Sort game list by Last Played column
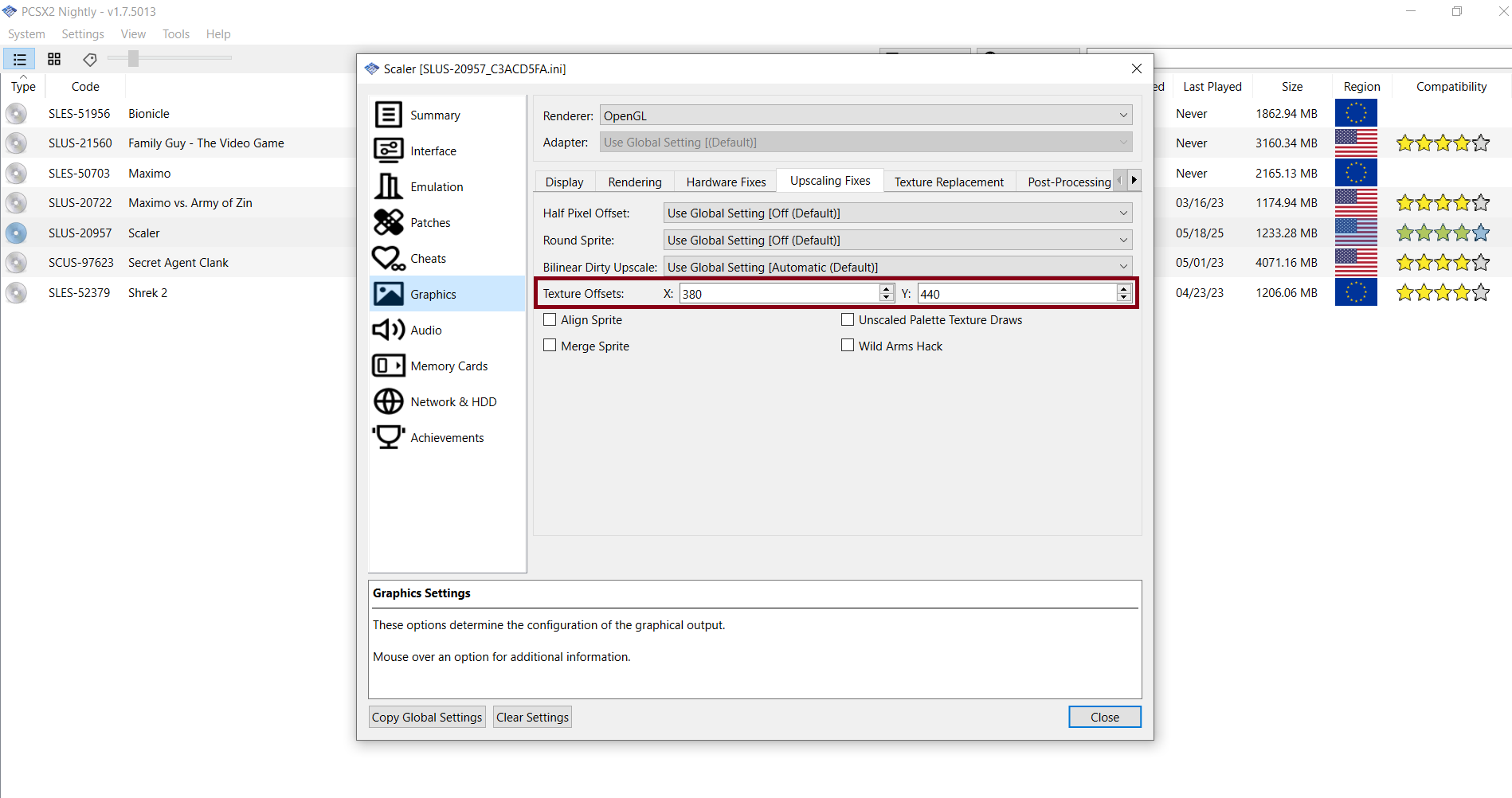This screenshot has width=1512, height=798. [1212, 87]
